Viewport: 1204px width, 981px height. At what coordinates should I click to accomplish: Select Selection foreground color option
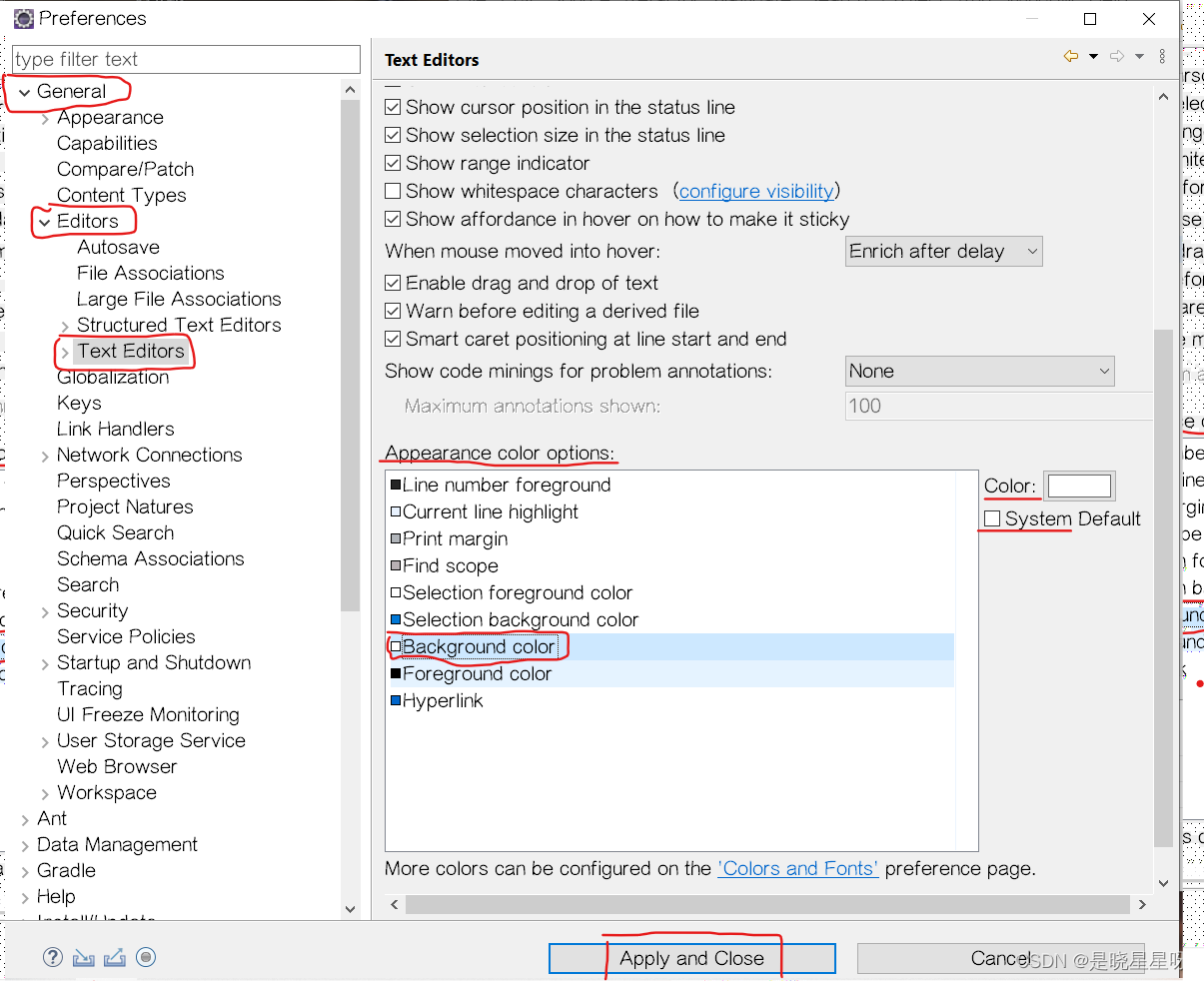point(512,592)
